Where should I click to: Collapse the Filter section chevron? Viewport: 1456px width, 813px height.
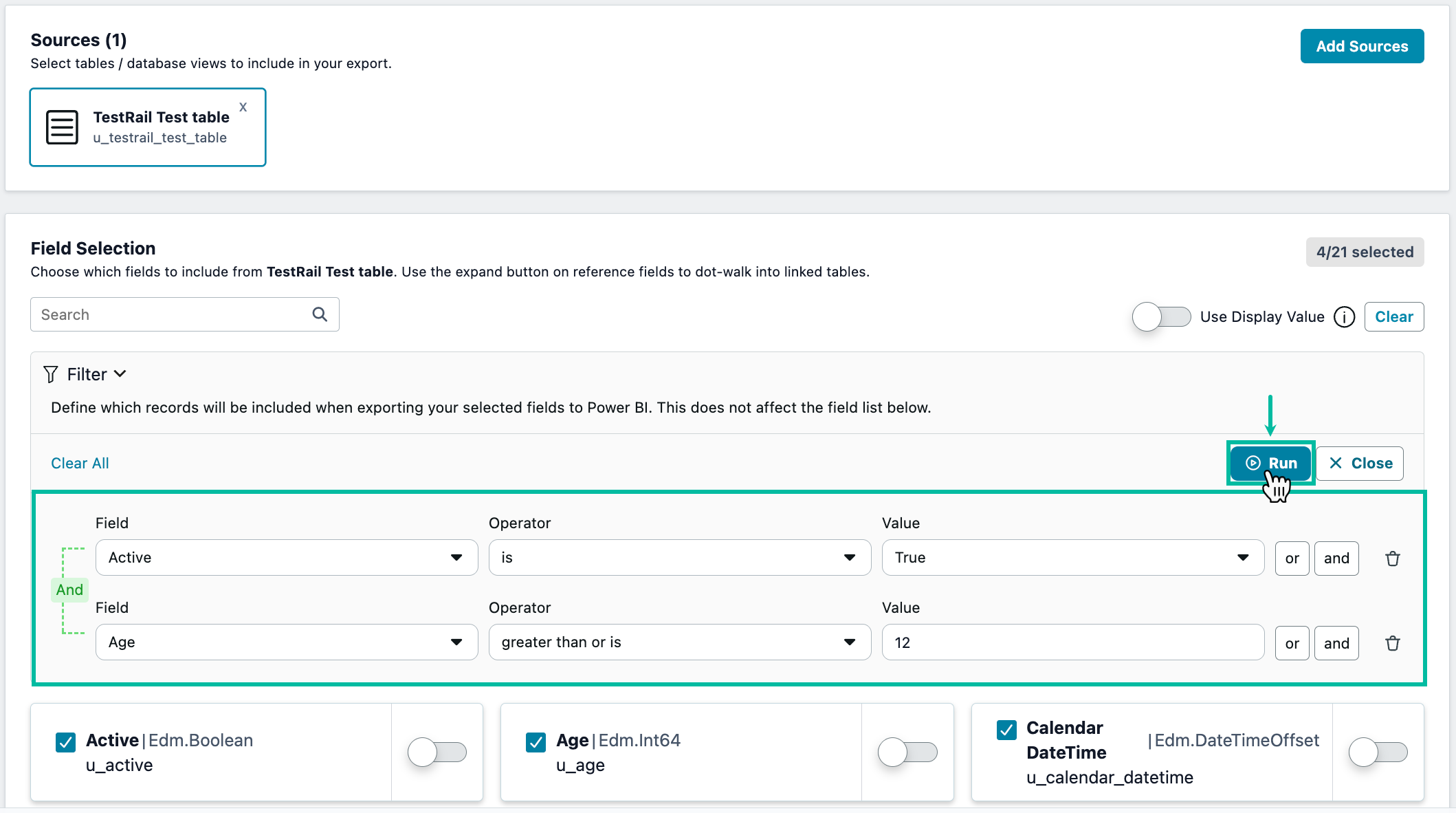click(120, 373)
